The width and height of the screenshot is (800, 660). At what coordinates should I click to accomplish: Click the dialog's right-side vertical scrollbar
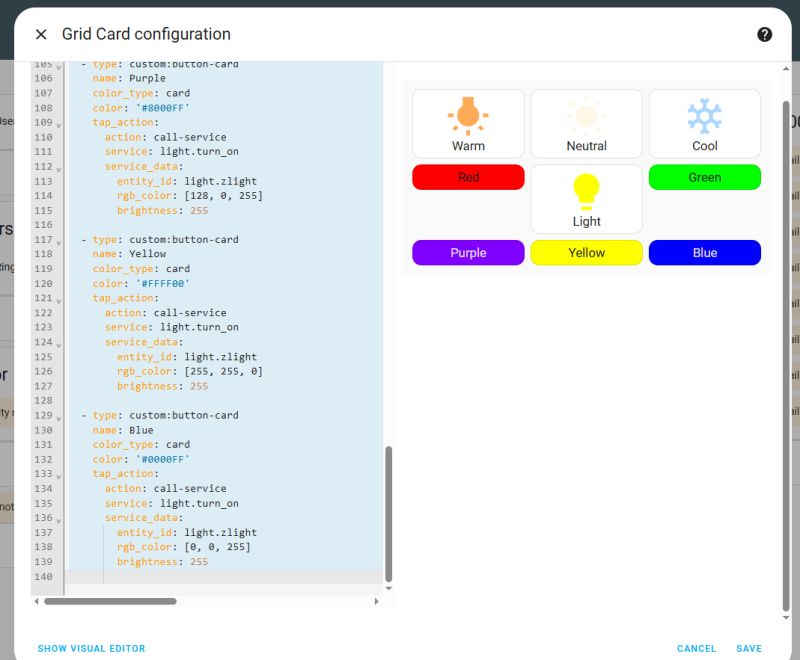click(x=786, y=355)
